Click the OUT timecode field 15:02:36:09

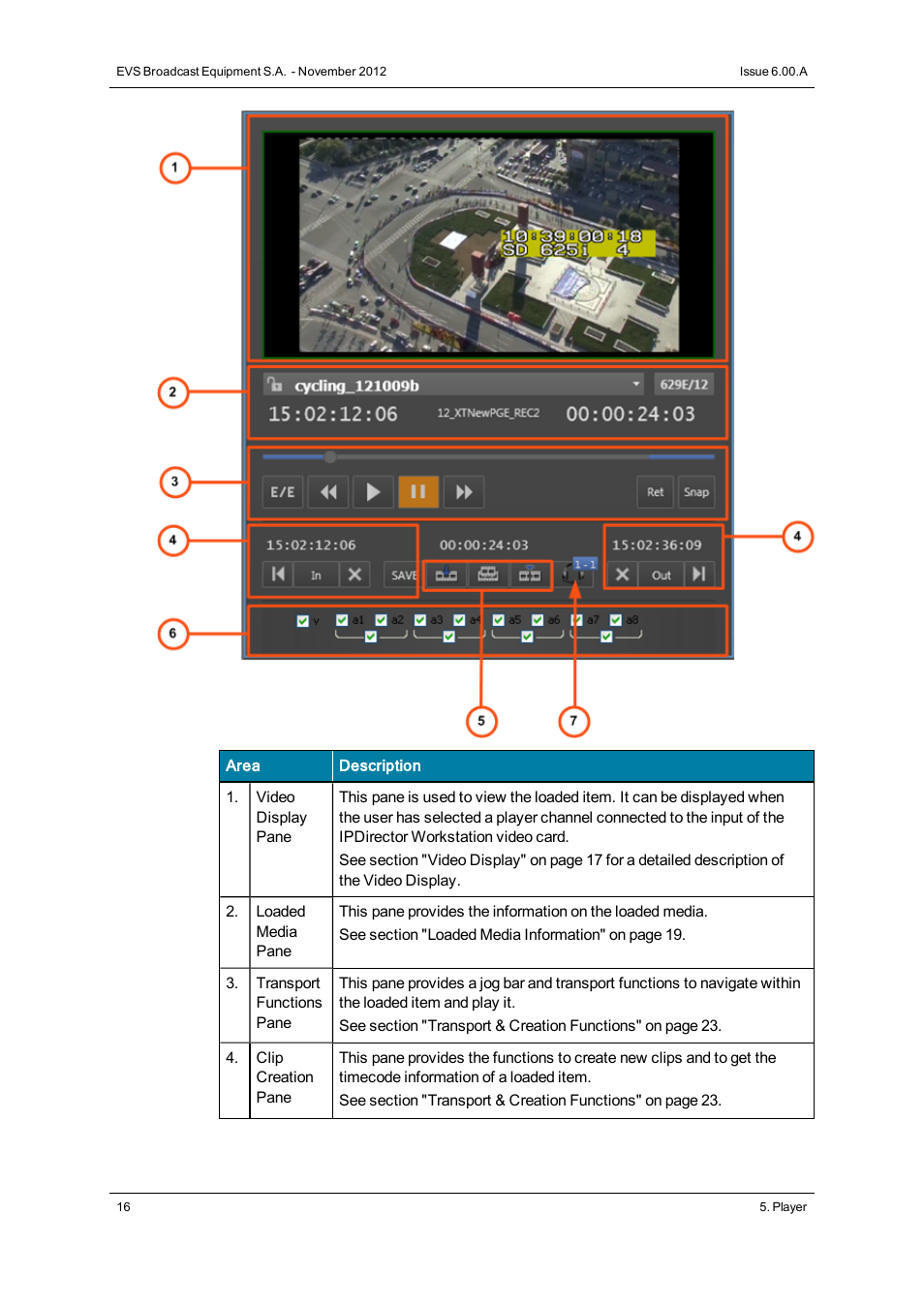coord(657,545)
